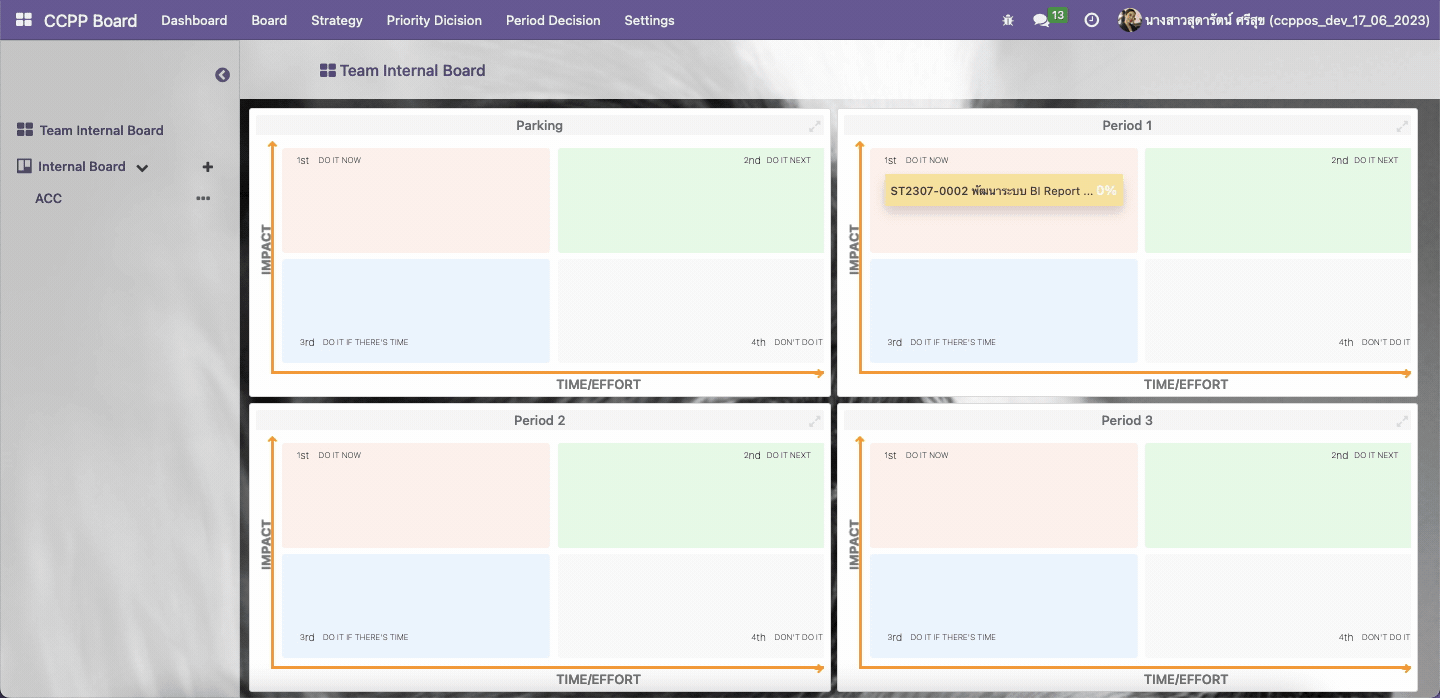Open the clock activities icon

tap(1092, 20)
